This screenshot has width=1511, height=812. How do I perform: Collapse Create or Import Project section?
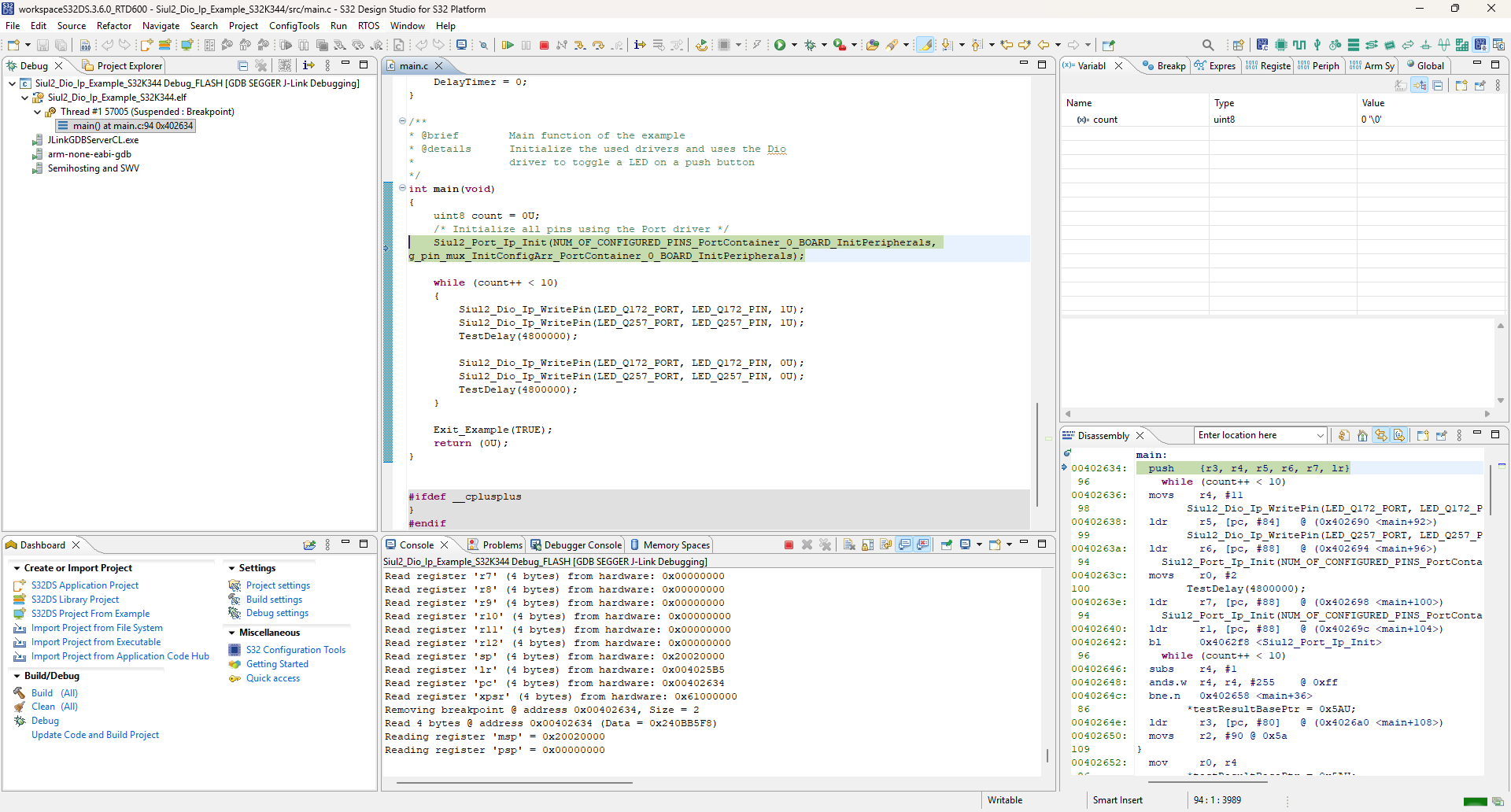pyautogui.click(x=17, y=568)
